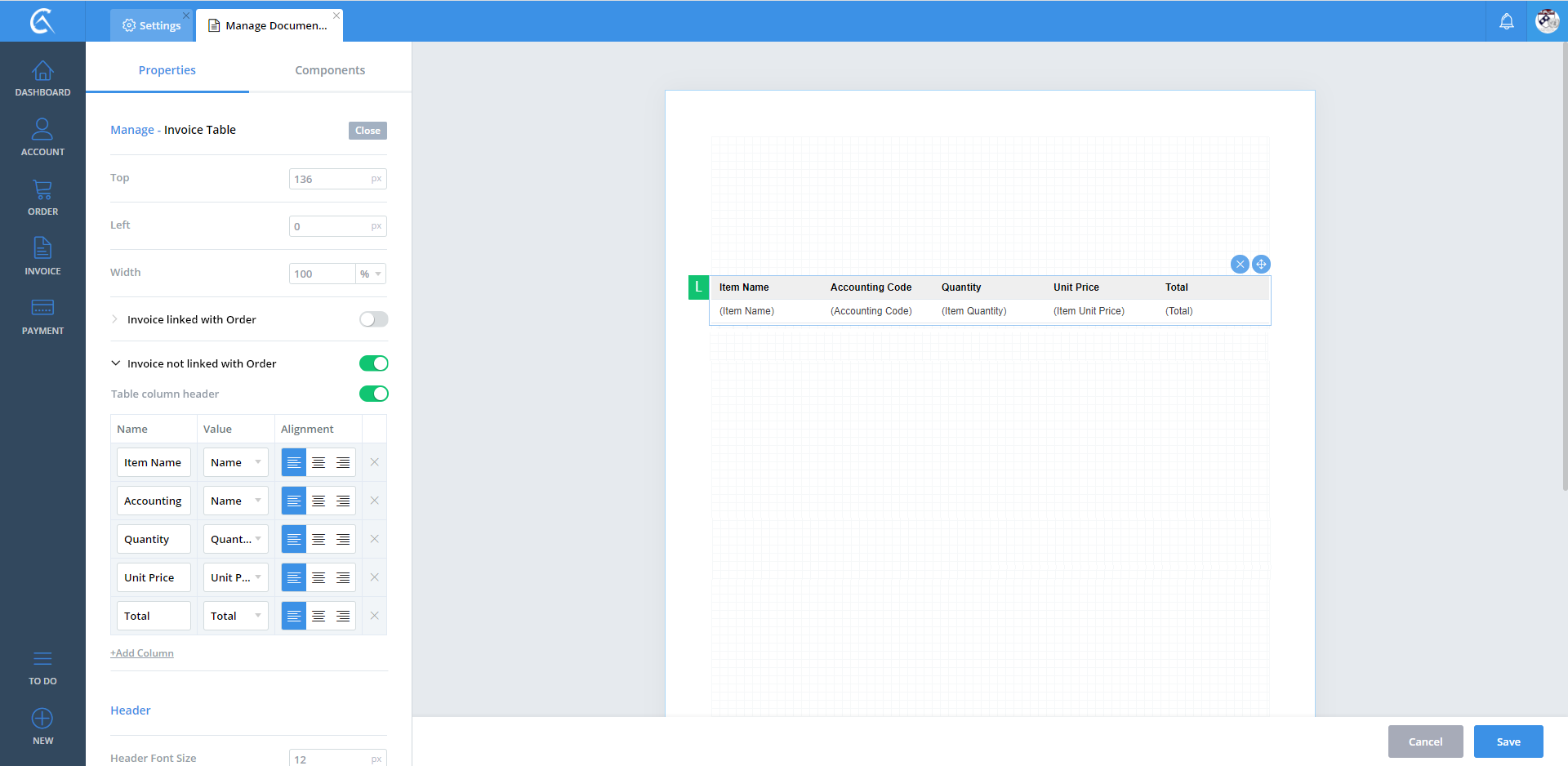Open the Width unit percent dropdown
This screenshot has height=766, width=1568.
pyautogui.click(x=371, y=274)
